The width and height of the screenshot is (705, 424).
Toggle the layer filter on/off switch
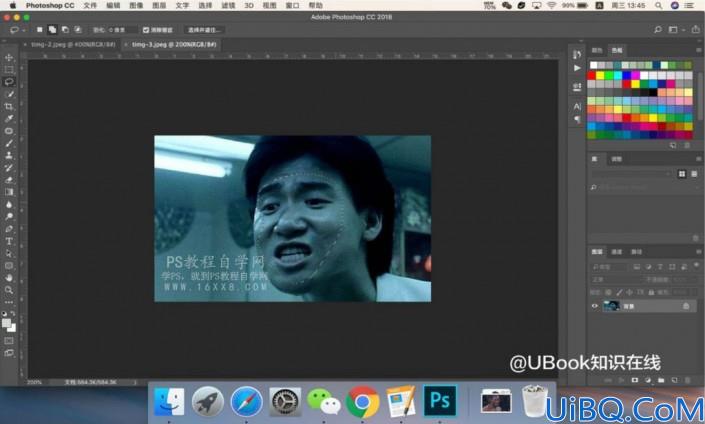[696, 266]
